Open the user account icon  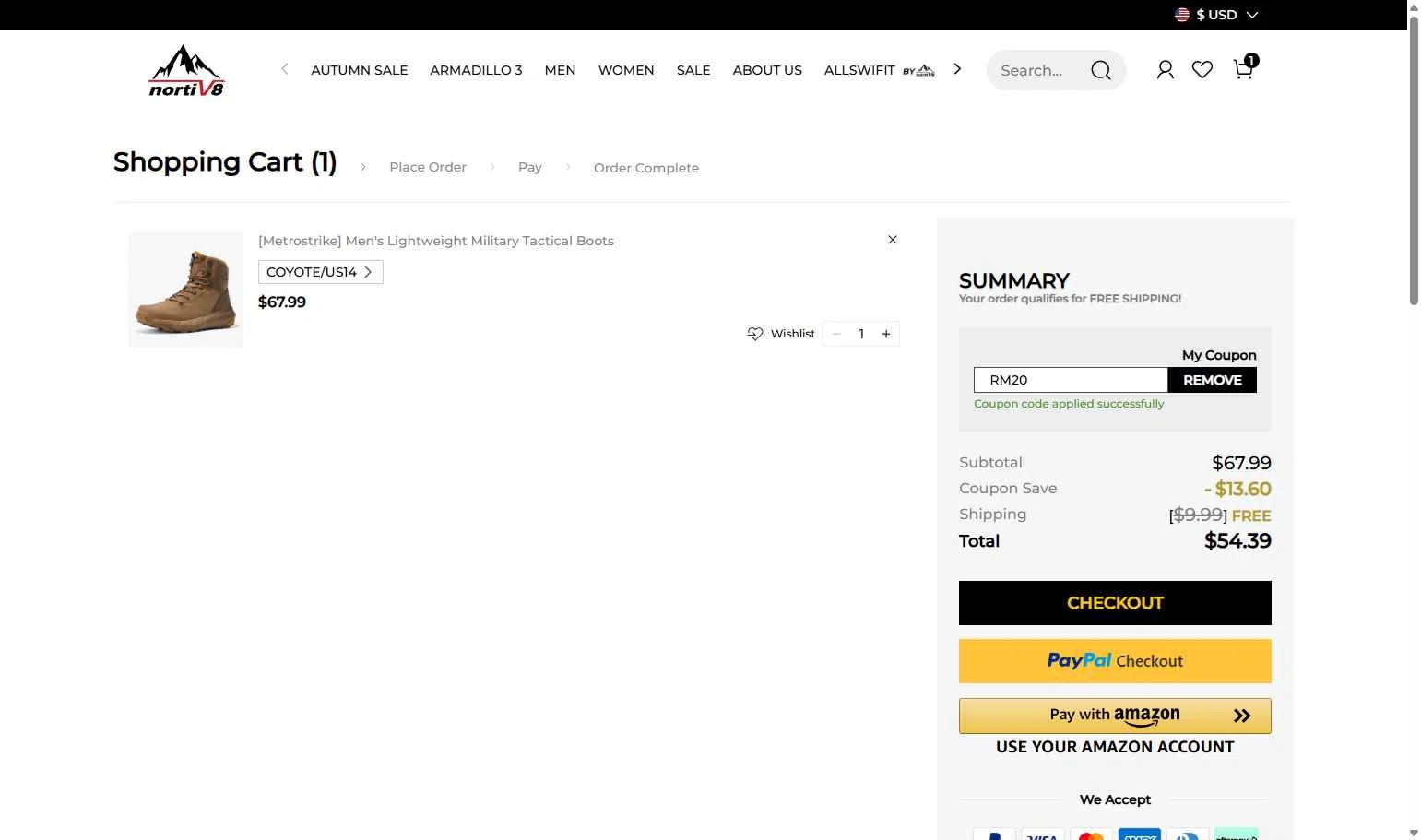pos(1166,70)
